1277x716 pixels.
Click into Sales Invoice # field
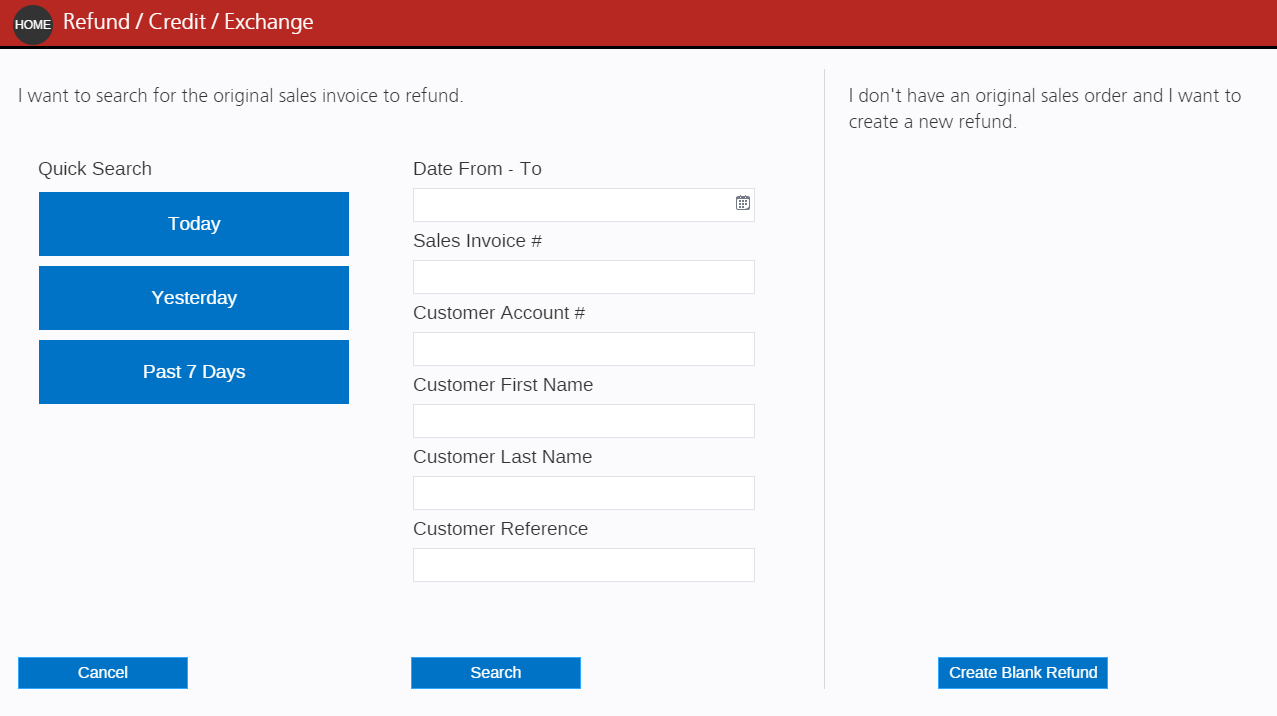pos(584,277)
